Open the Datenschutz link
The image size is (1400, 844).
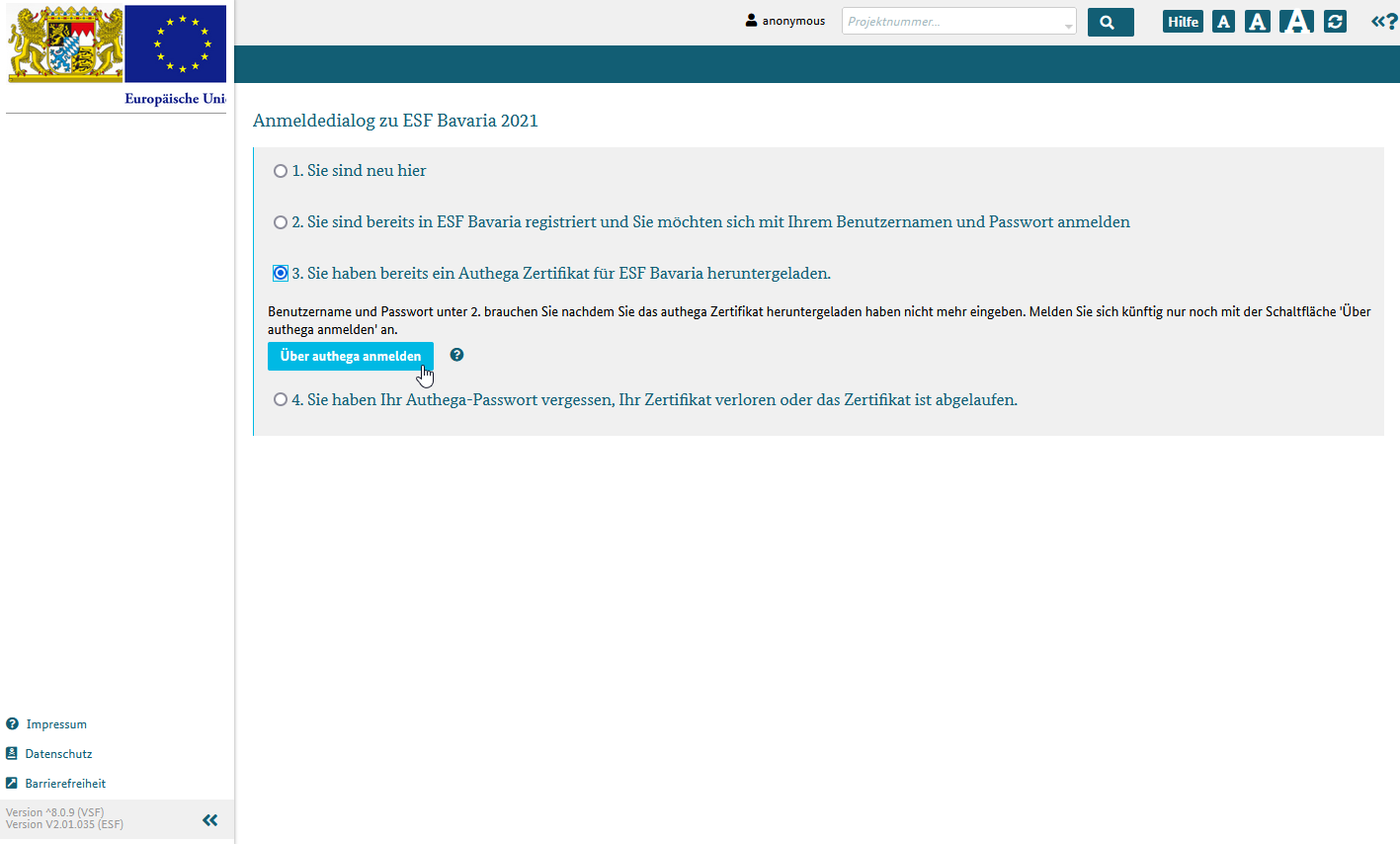pos(58,754)
